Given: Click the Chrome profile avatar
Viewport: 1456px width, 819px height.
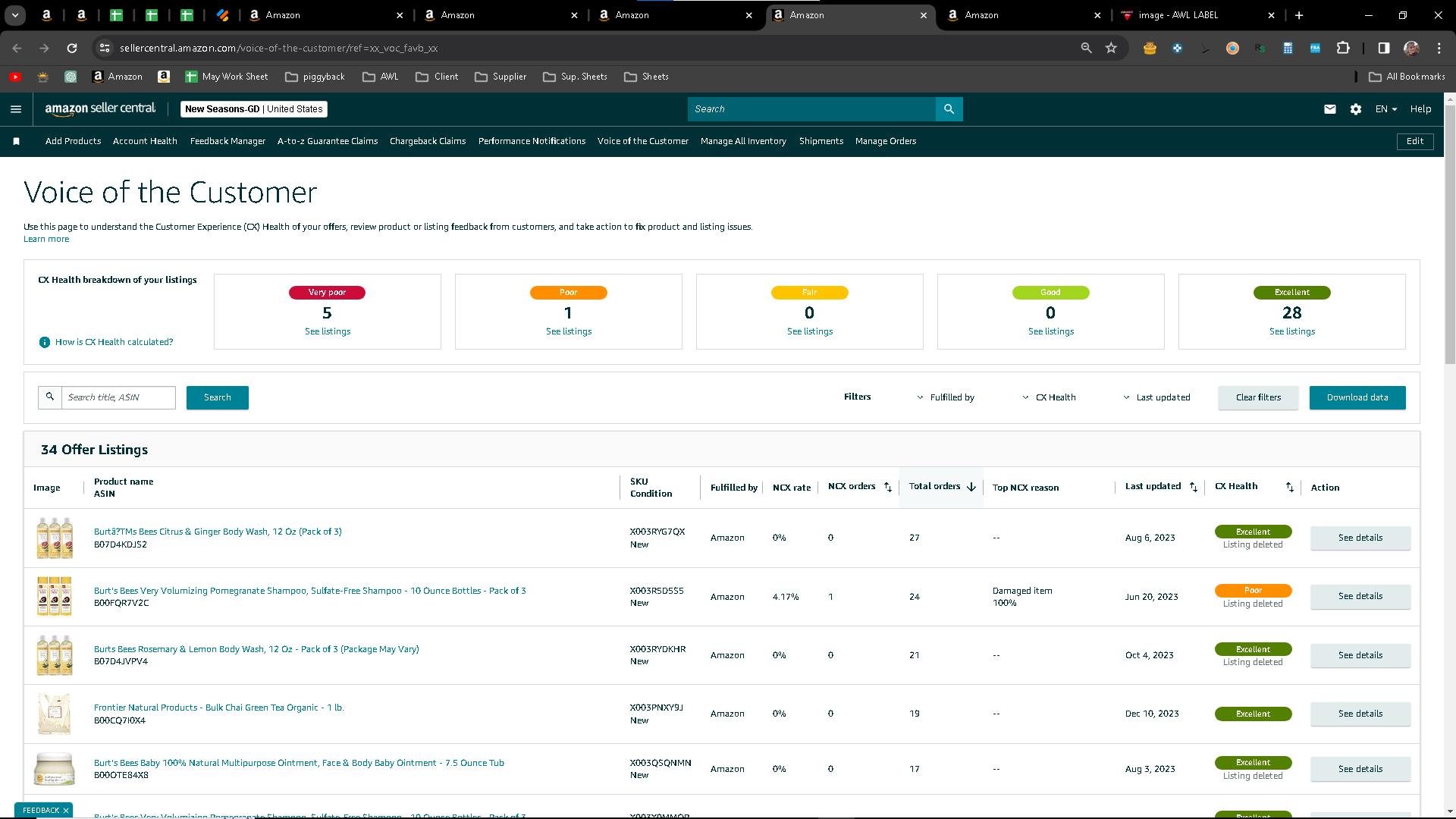Looking at the screenshot, I should coord(1411,48).
